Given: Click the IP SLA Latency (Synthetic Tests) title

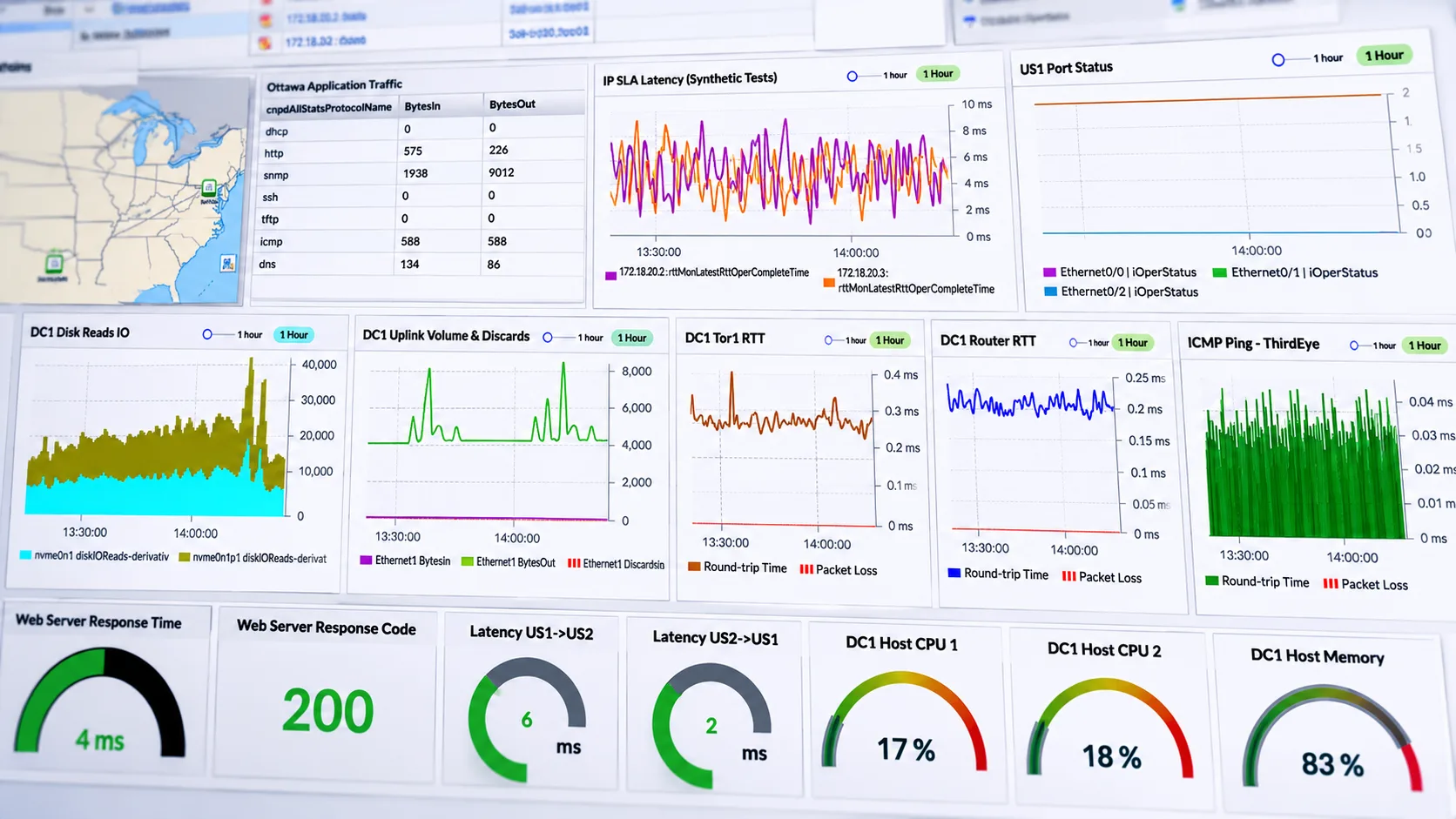Looking at the screenshot, I should (690, 78).
